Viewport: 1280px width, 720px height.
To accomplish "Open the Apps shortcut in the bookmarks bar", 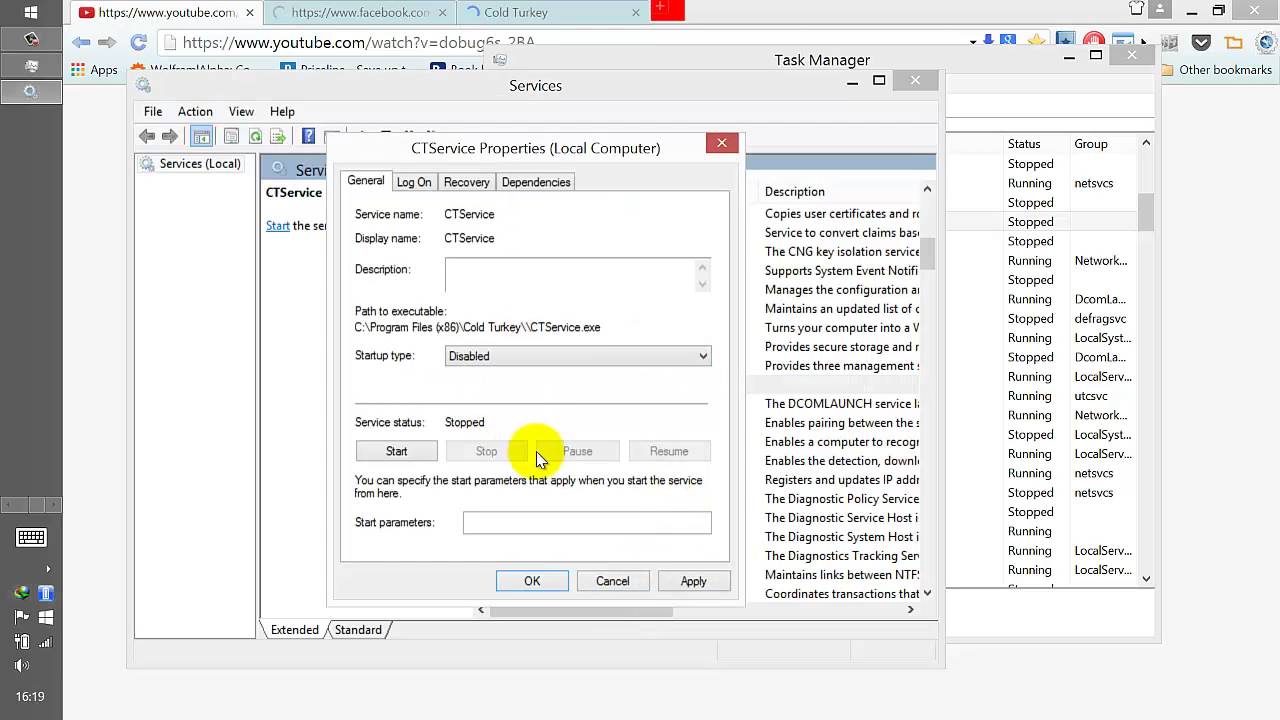I will pos(95,70).
